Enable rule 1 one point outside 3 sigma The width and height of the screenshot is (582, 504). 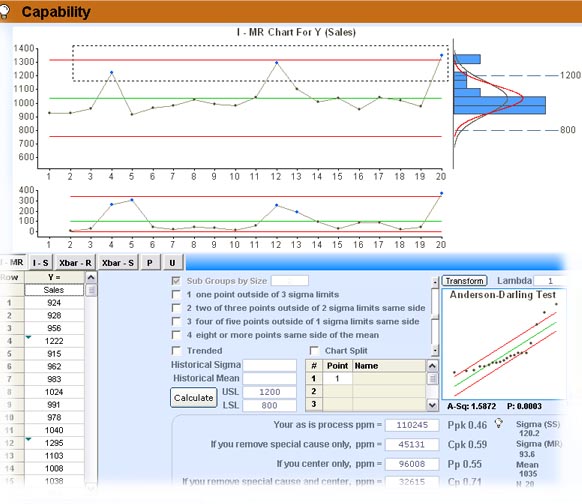point(176,295)
